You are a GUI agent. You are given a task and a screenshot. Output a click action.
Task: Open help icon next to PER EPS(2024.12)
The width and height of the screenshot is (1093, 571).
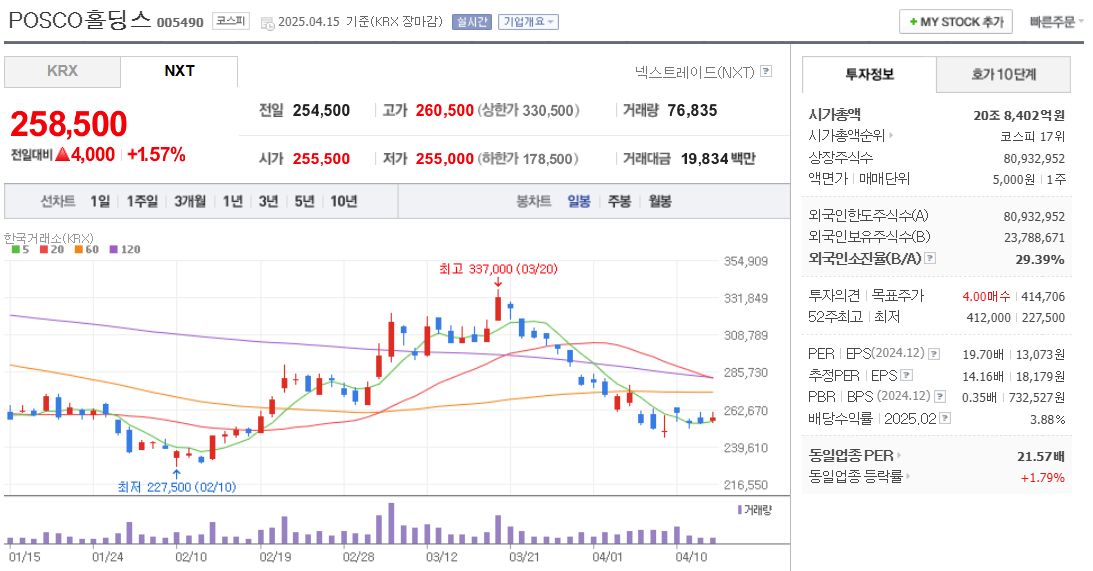tap(934, 354)
